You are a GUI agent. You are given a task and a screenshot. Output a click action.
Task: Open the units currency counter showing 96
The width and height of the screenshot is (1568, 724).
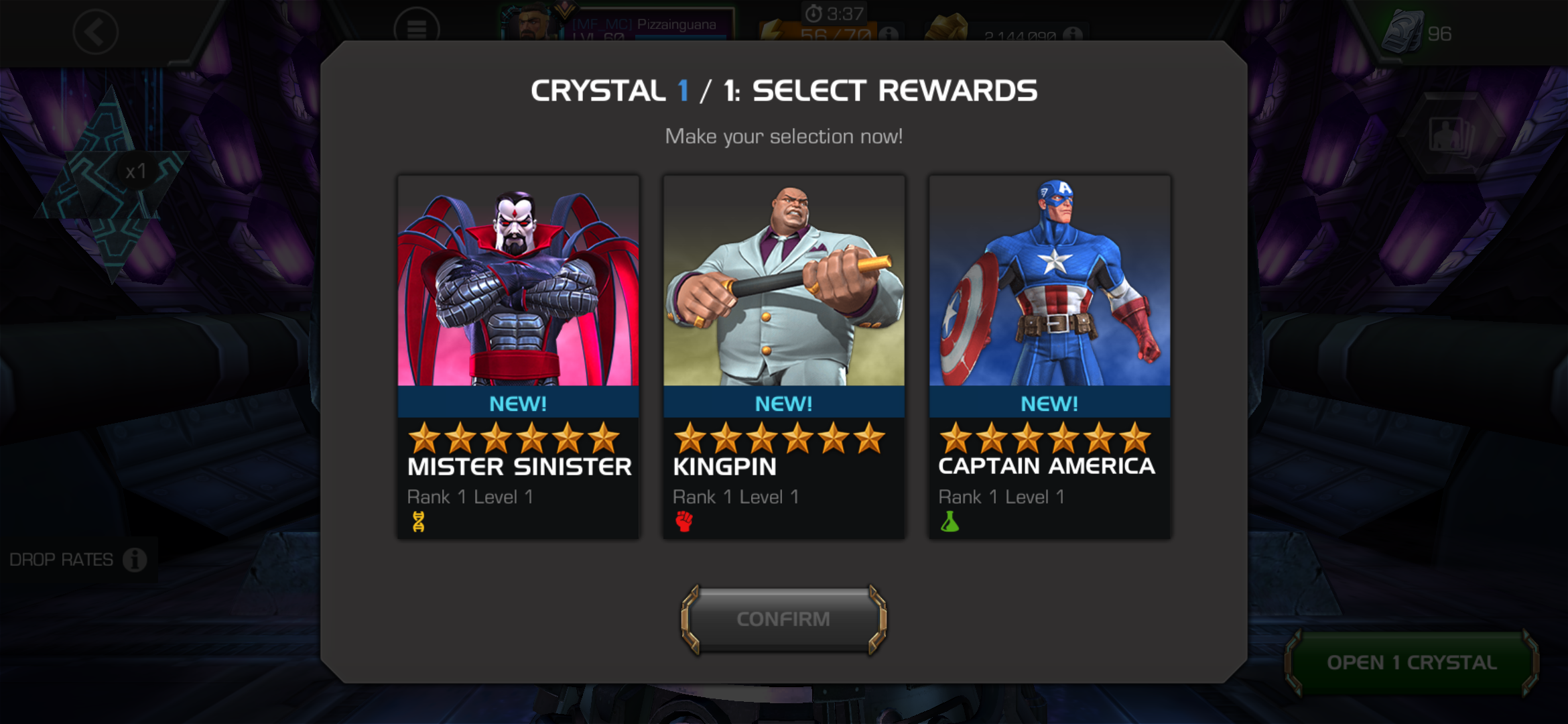[1418, 33]
